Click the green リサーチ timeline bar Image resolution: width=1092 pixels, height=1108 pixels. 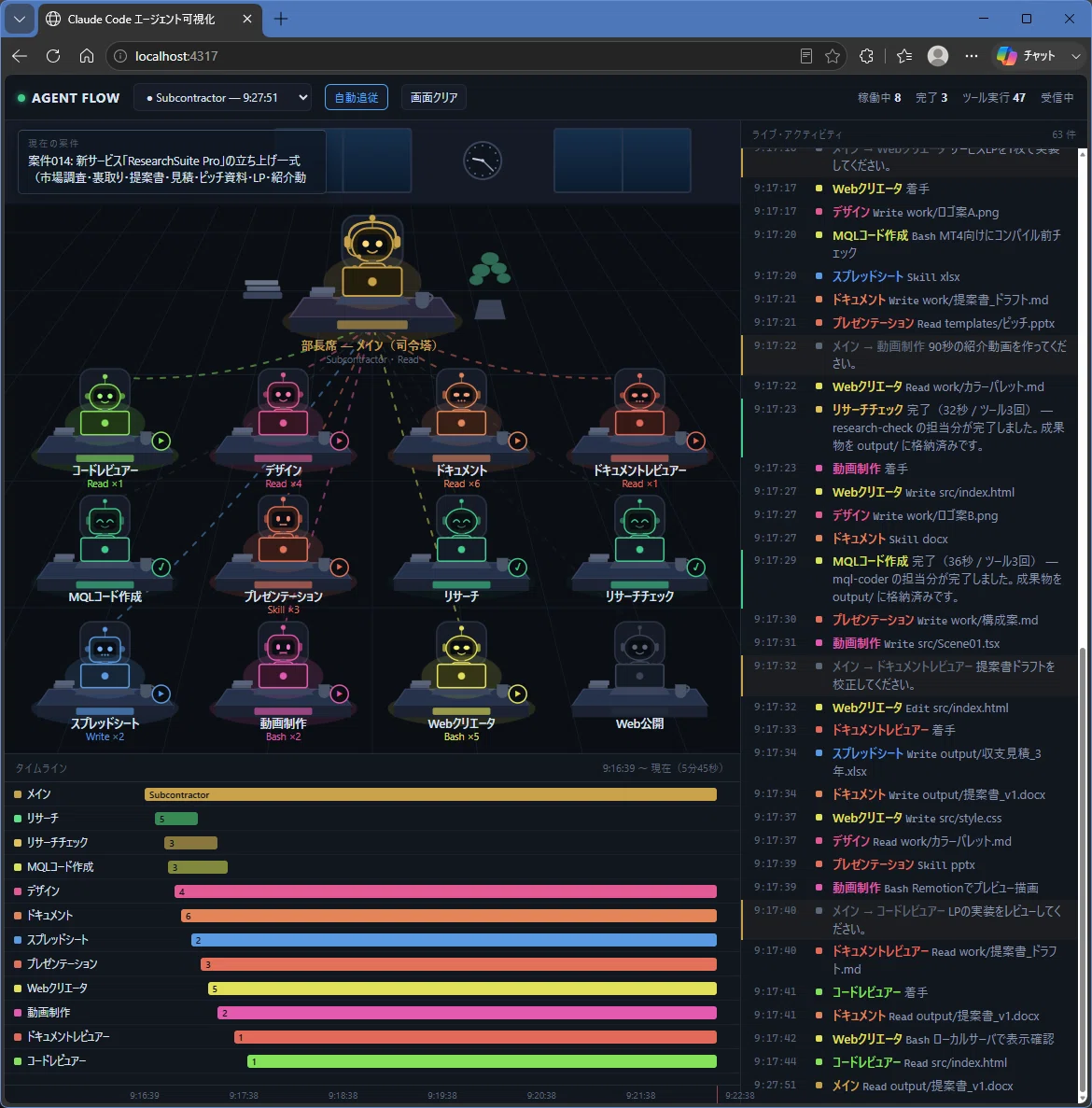coord(175,819)
